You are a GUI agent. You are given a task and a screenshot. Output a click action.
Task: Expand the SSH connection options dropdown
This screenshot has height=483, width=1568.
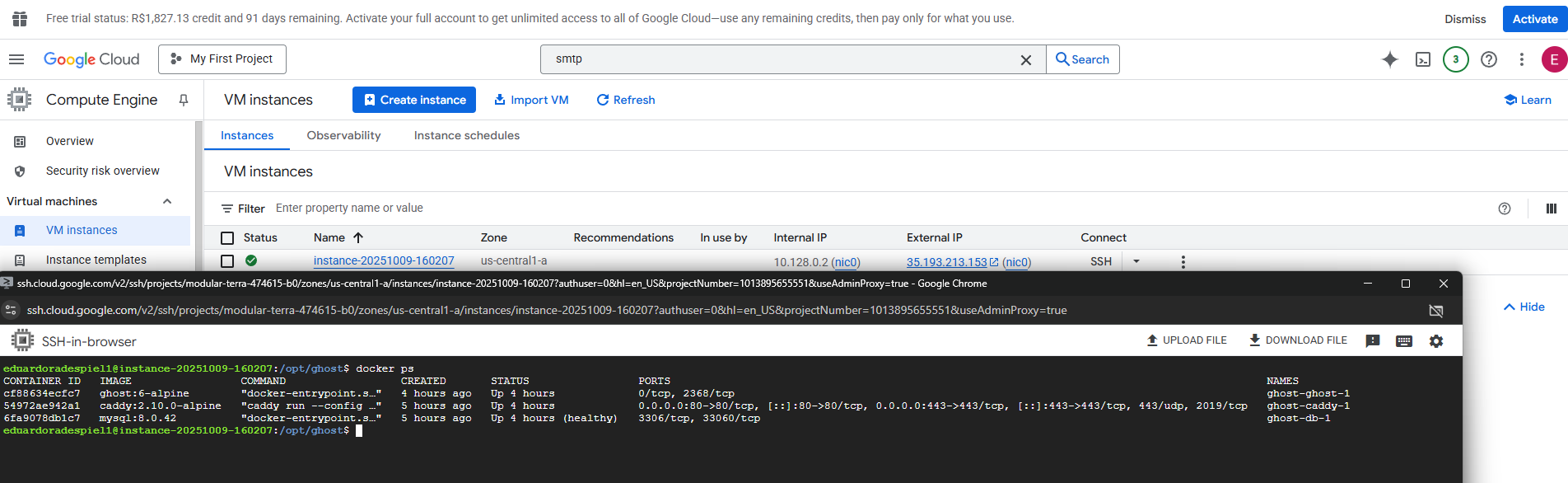coord(1136,261)
